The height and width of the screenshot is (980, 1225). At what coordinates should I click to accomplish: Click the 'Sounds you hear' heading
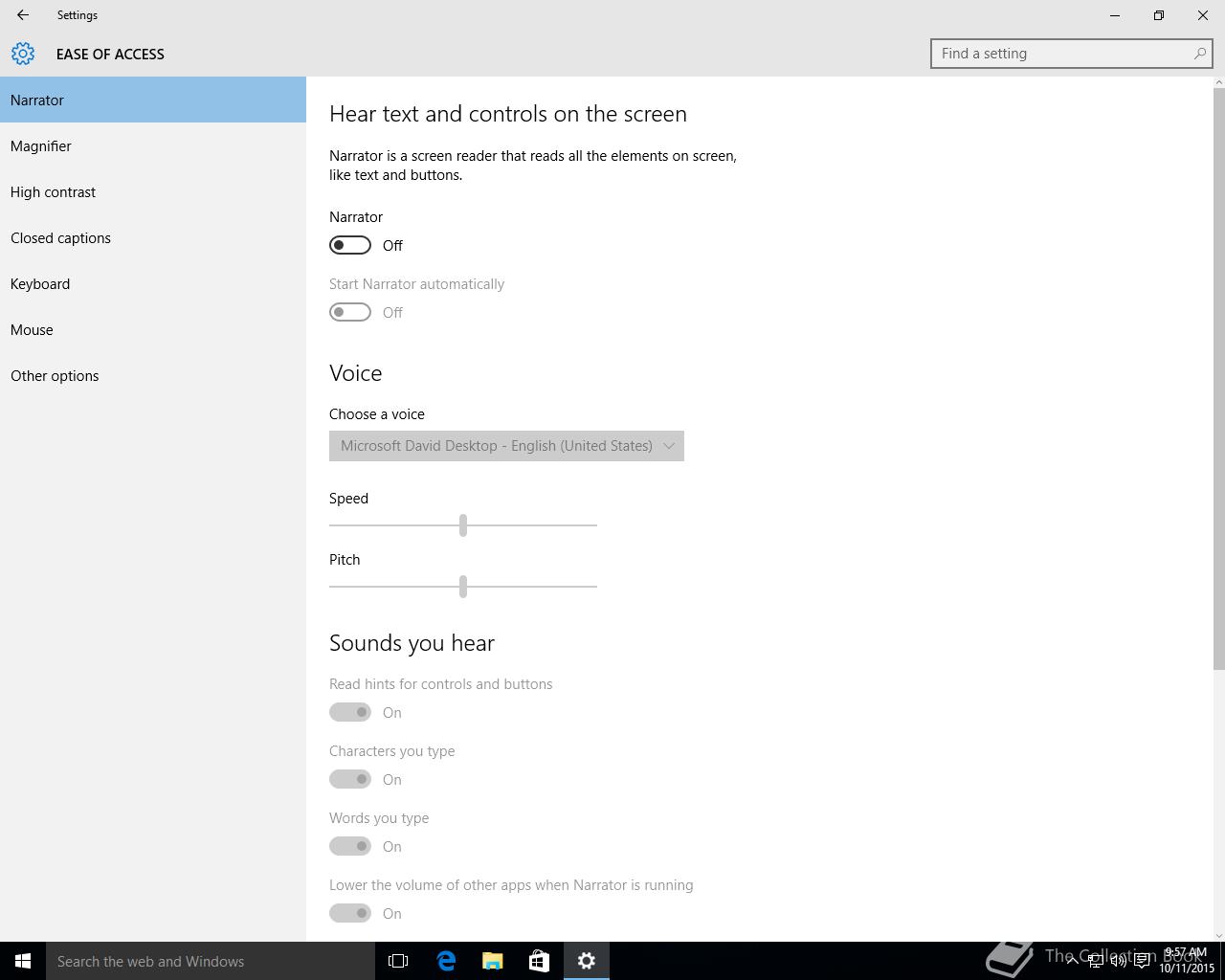click(412, 643)
